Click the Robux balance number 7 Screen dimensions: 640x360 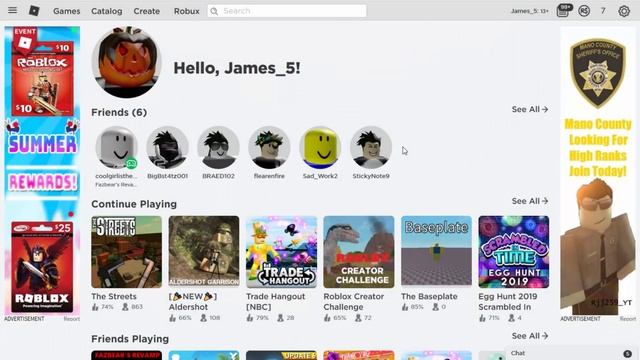click(603, 11)
